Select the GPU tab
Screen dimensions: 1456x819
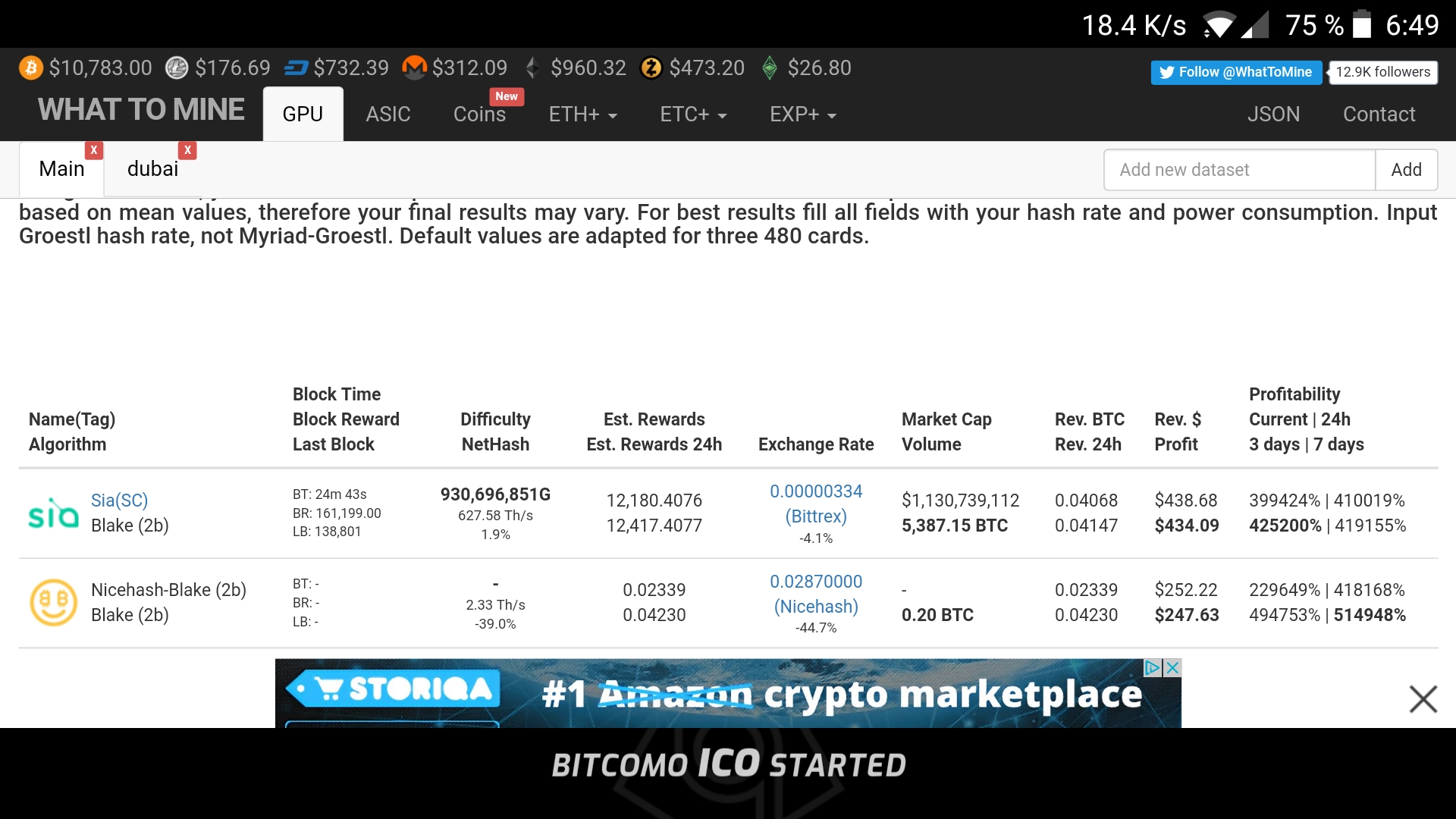(x=303, y=113)
